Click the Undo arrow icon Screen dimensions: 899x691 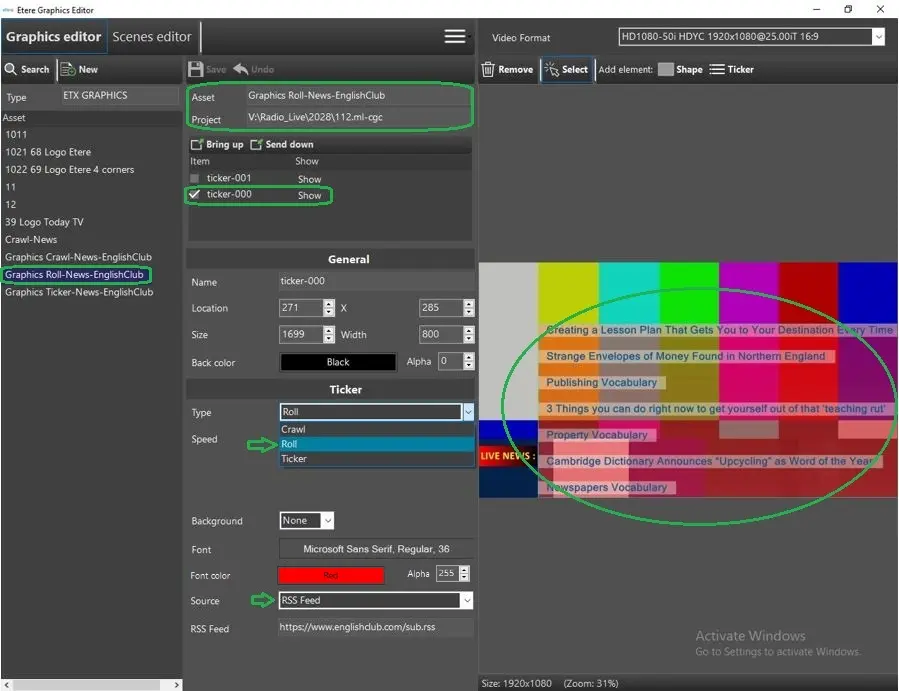click(x=241, y=69)
